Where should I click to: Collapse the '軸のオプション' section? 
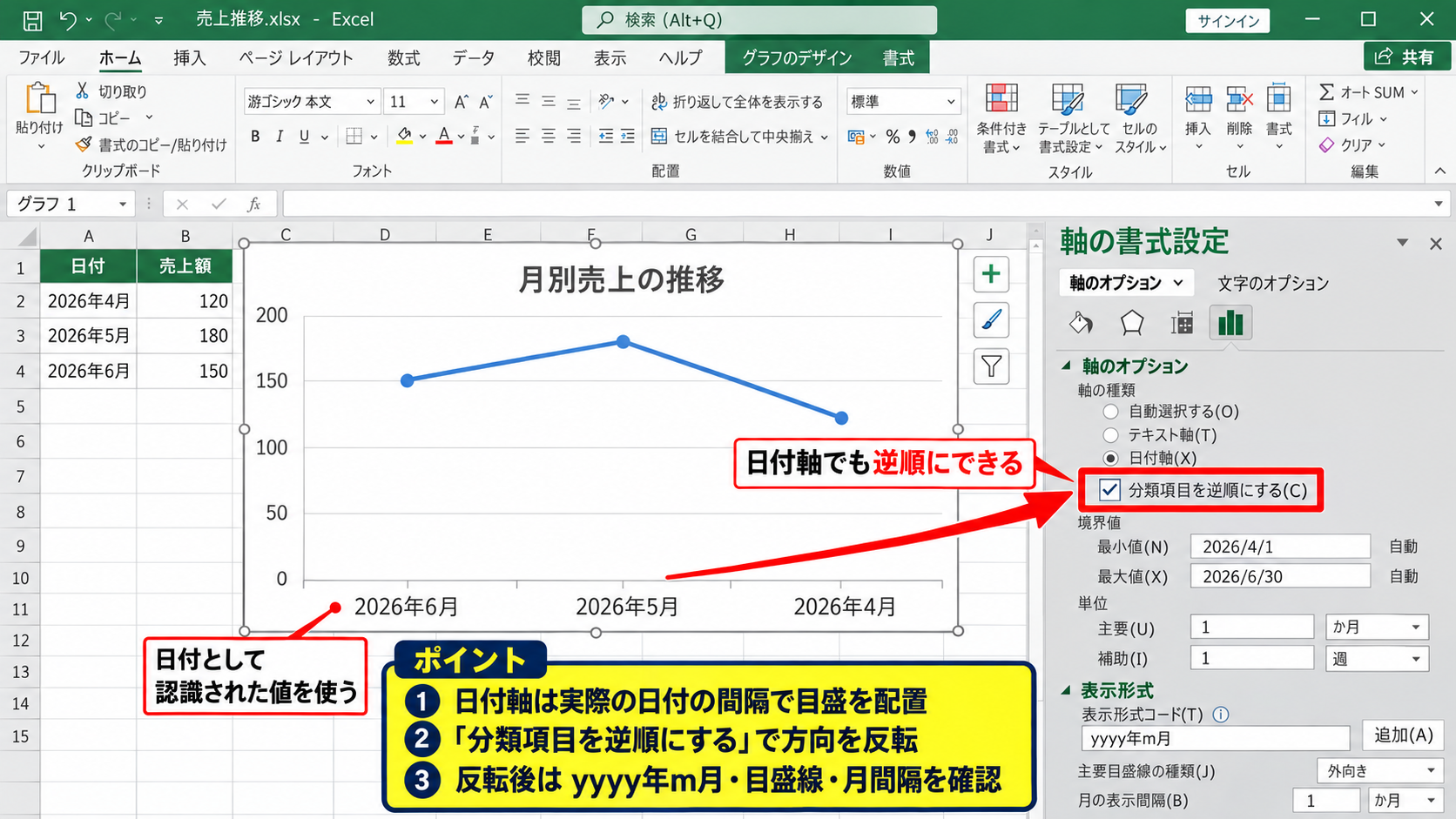click(1066, 366)
